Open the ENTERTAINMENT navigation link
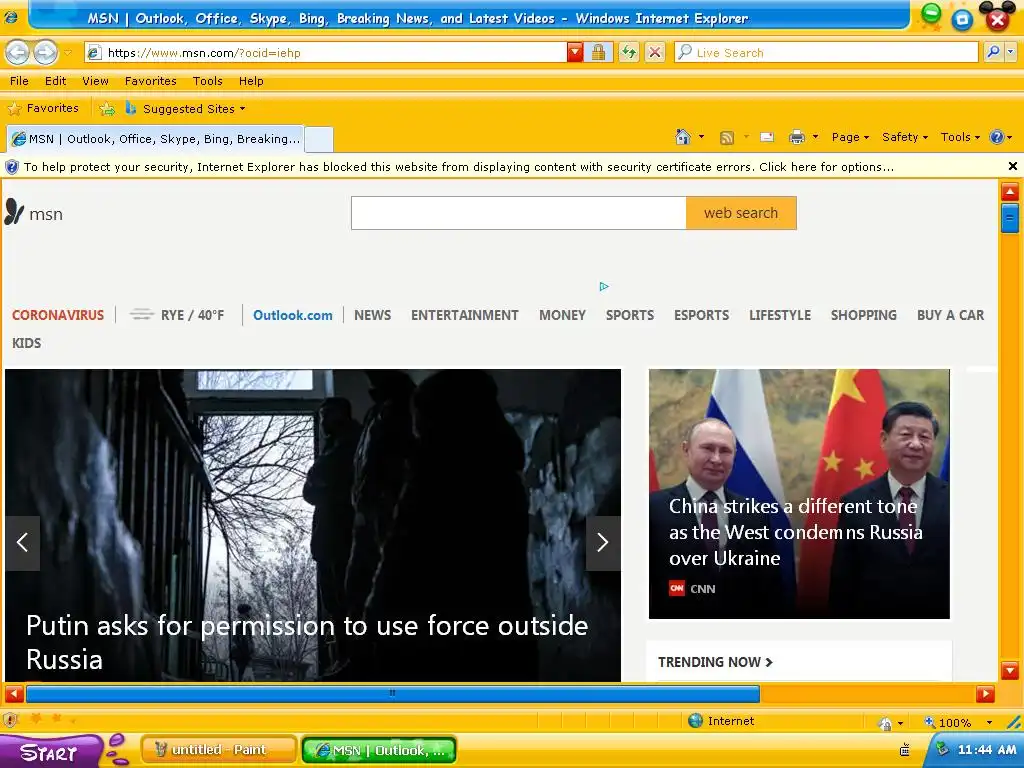The width and height of the screenshot is (1024, 768). tap(464, 315)
